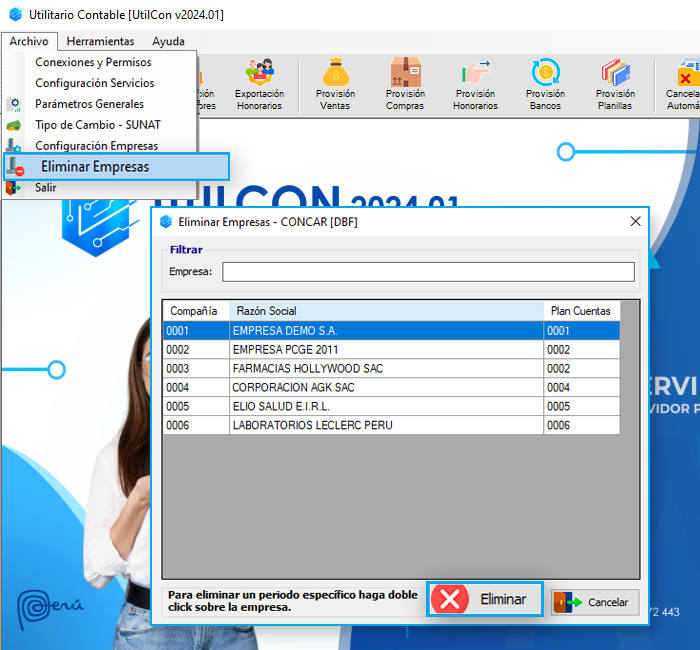700x650 pixels.
Task: Click the Eliminar button
Action: tap(485, 599)
